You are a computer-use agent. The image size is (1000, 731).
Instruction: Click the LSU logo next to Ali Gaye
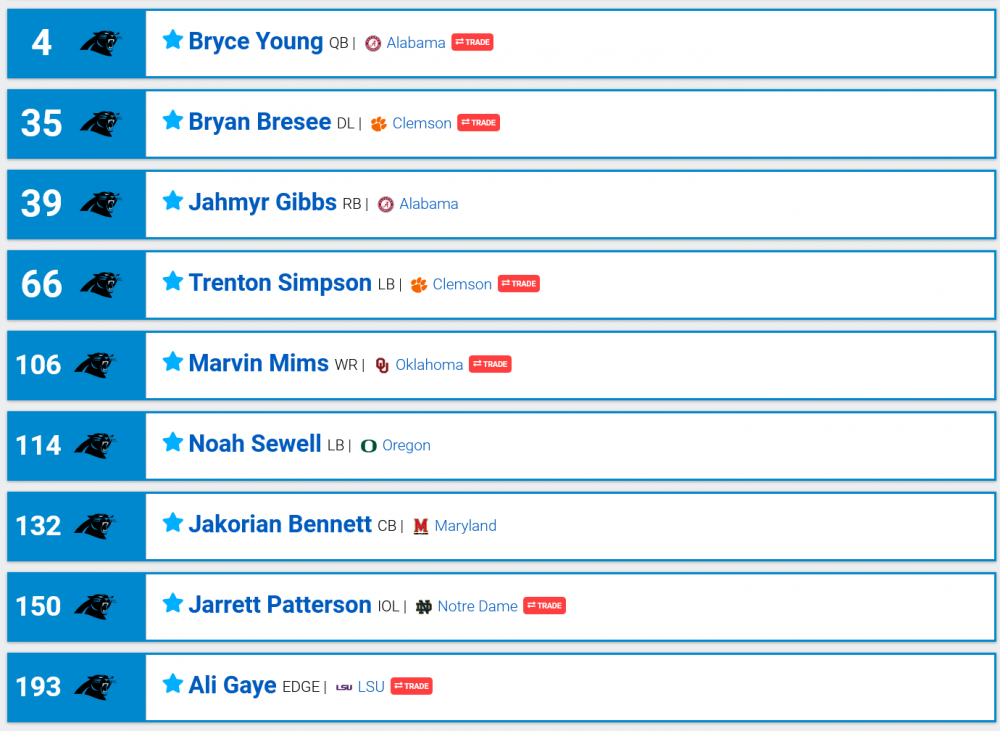coord(345,686)
